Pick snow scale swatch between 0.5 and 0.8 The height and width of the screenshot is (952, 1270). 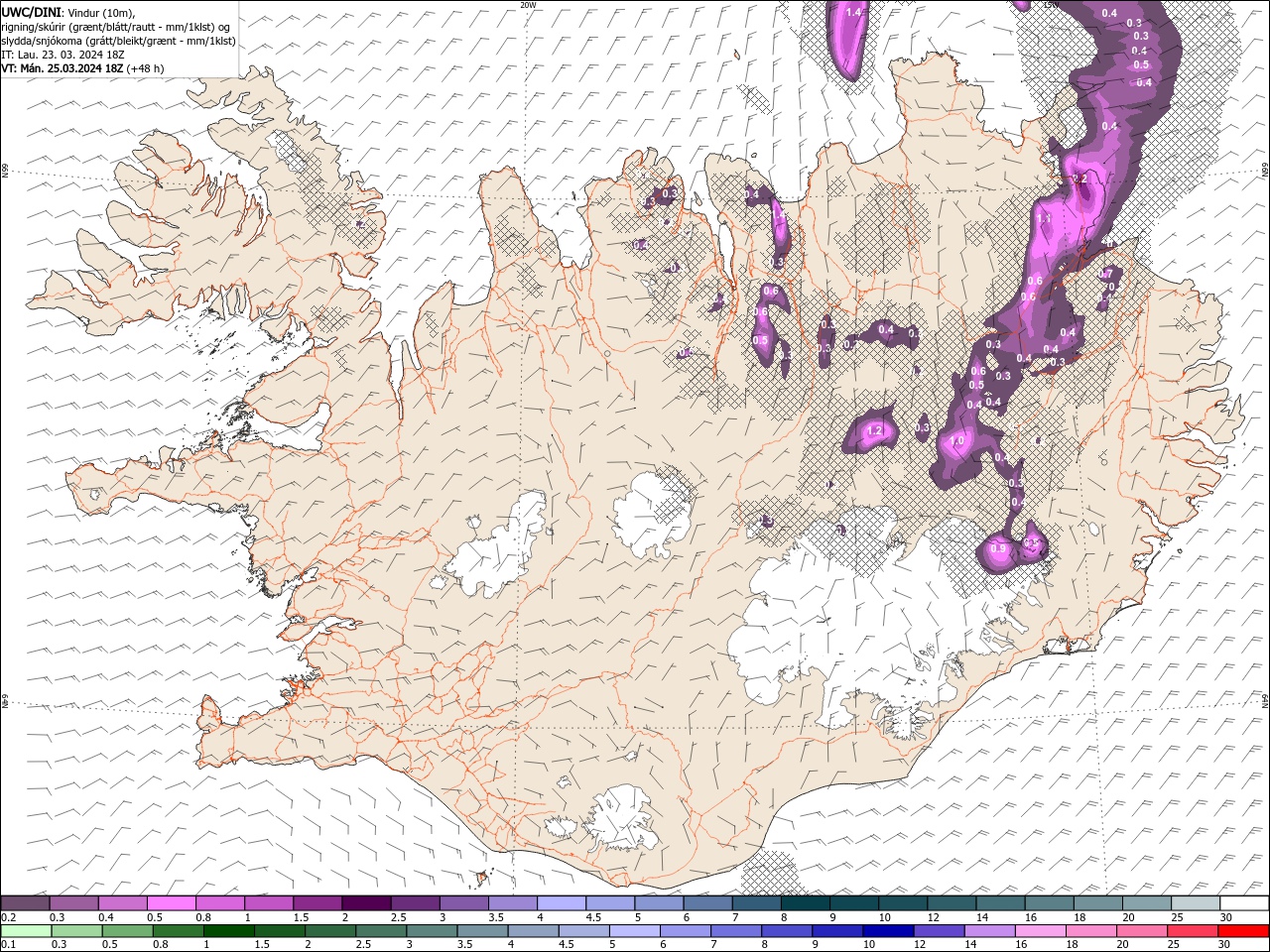click(171, 903)
